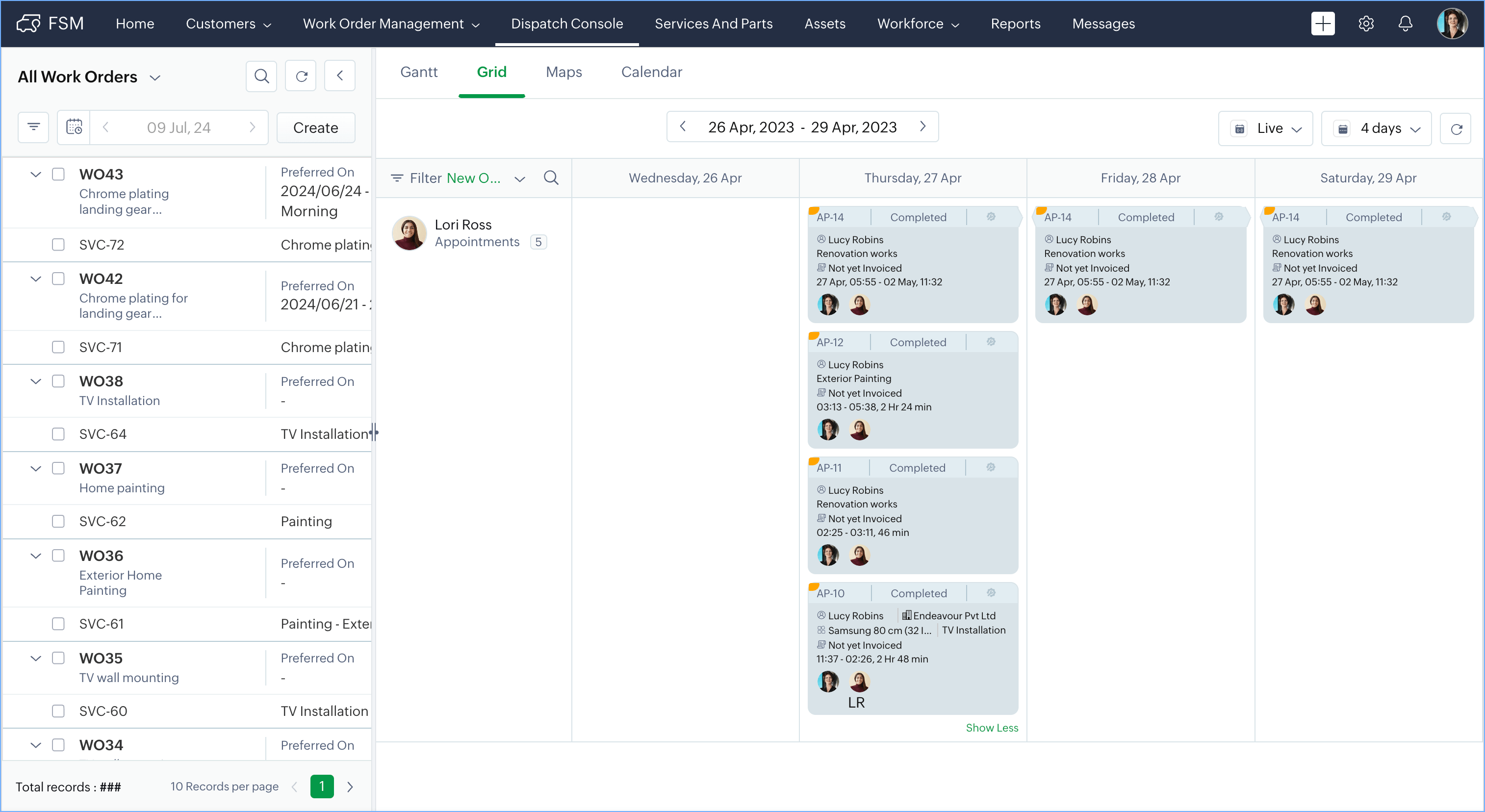Tick the WO38 checkbox
The width and height of the screenshot is (1485, 812).
click(58, 381)
